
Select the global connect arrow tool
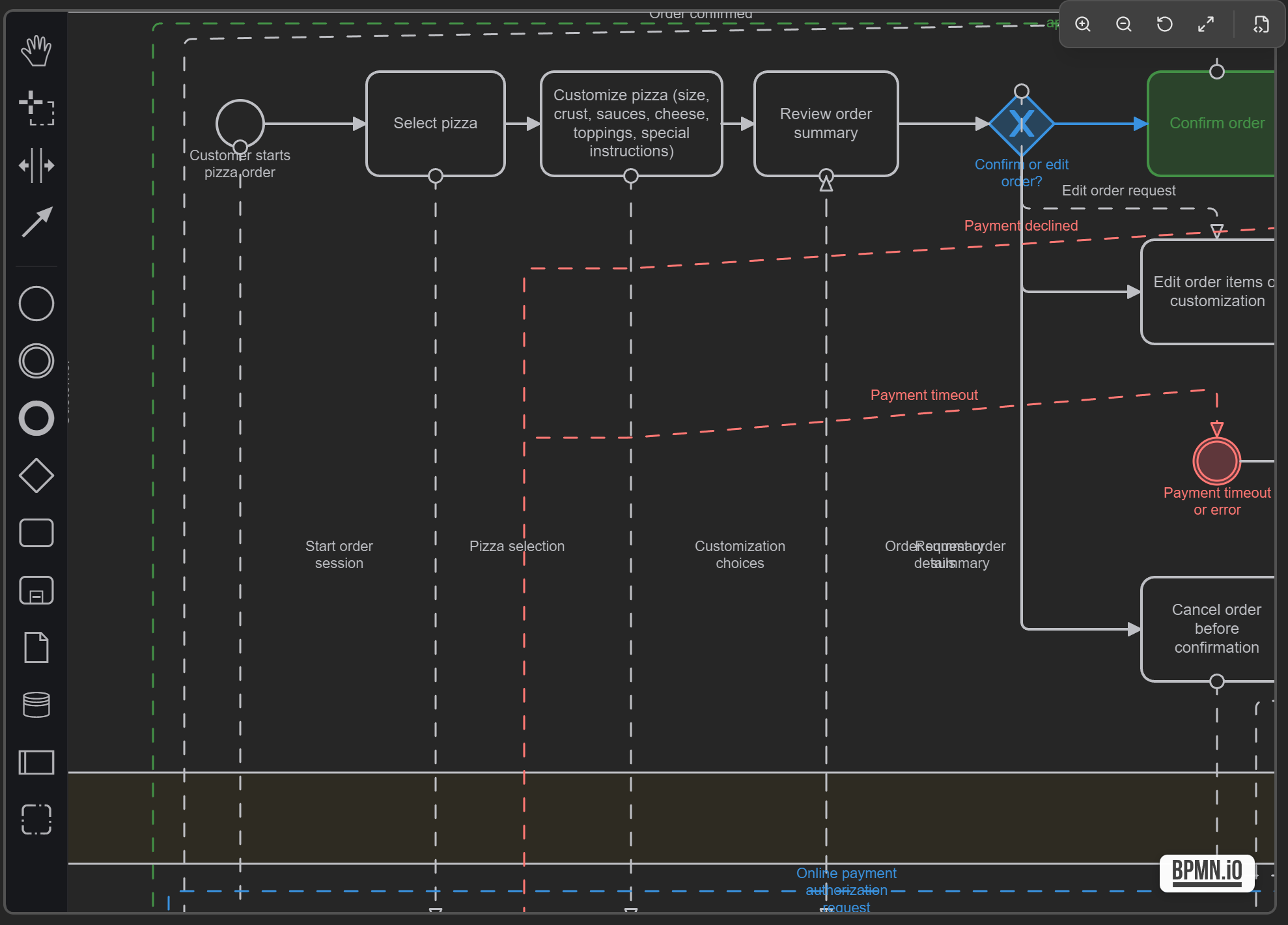36,223
